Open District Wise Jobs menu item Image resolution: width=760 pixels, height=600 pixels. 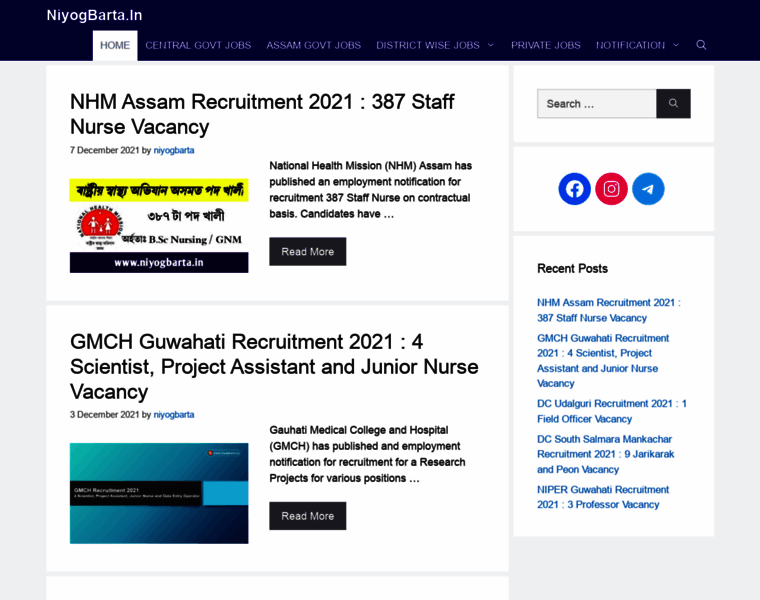point(428,46)
